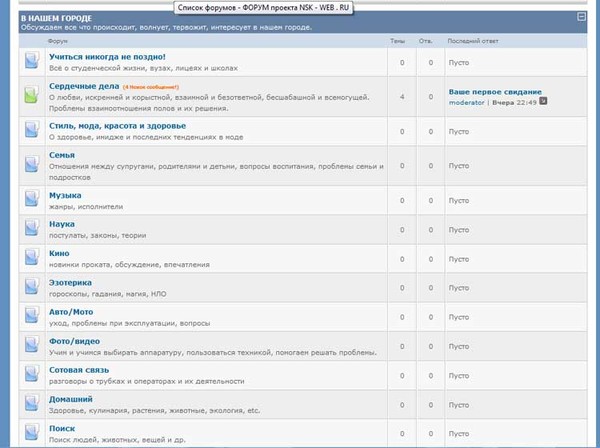Click the description 'новинки проката, обсуждение, впечатления'
Image resolution: width=600 pixels, height=448 pixels.
[129, 265]
